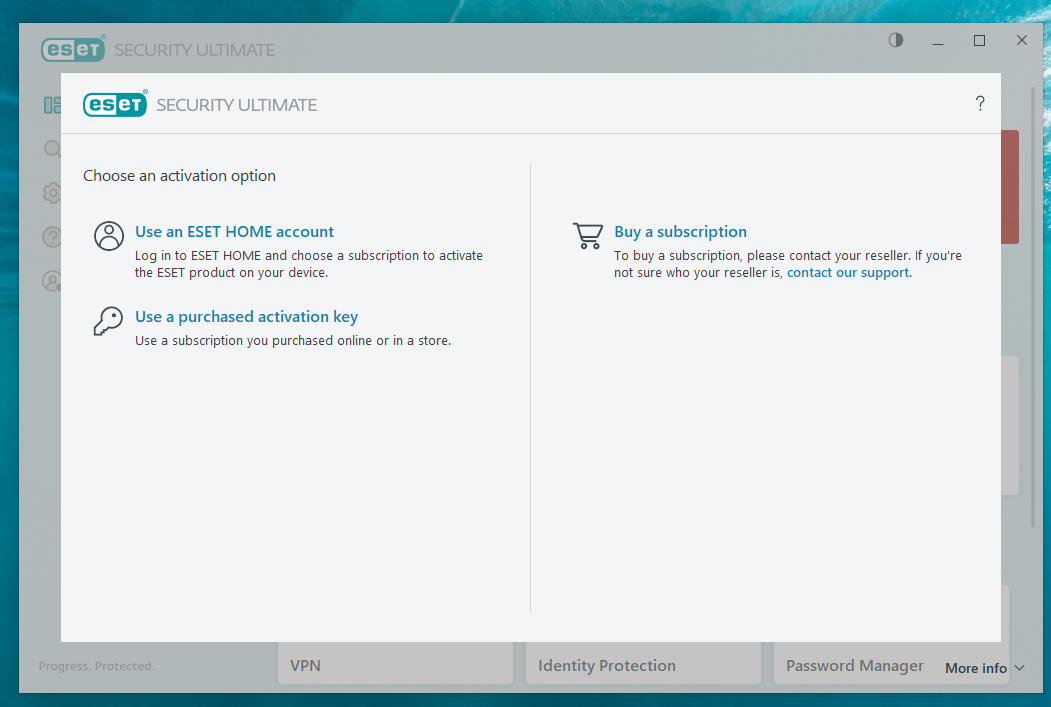The width and height of the screenshot is (1051, 707).
Task: Click the key icon beside purchased activation key
Action: click(x=108, y=322)
